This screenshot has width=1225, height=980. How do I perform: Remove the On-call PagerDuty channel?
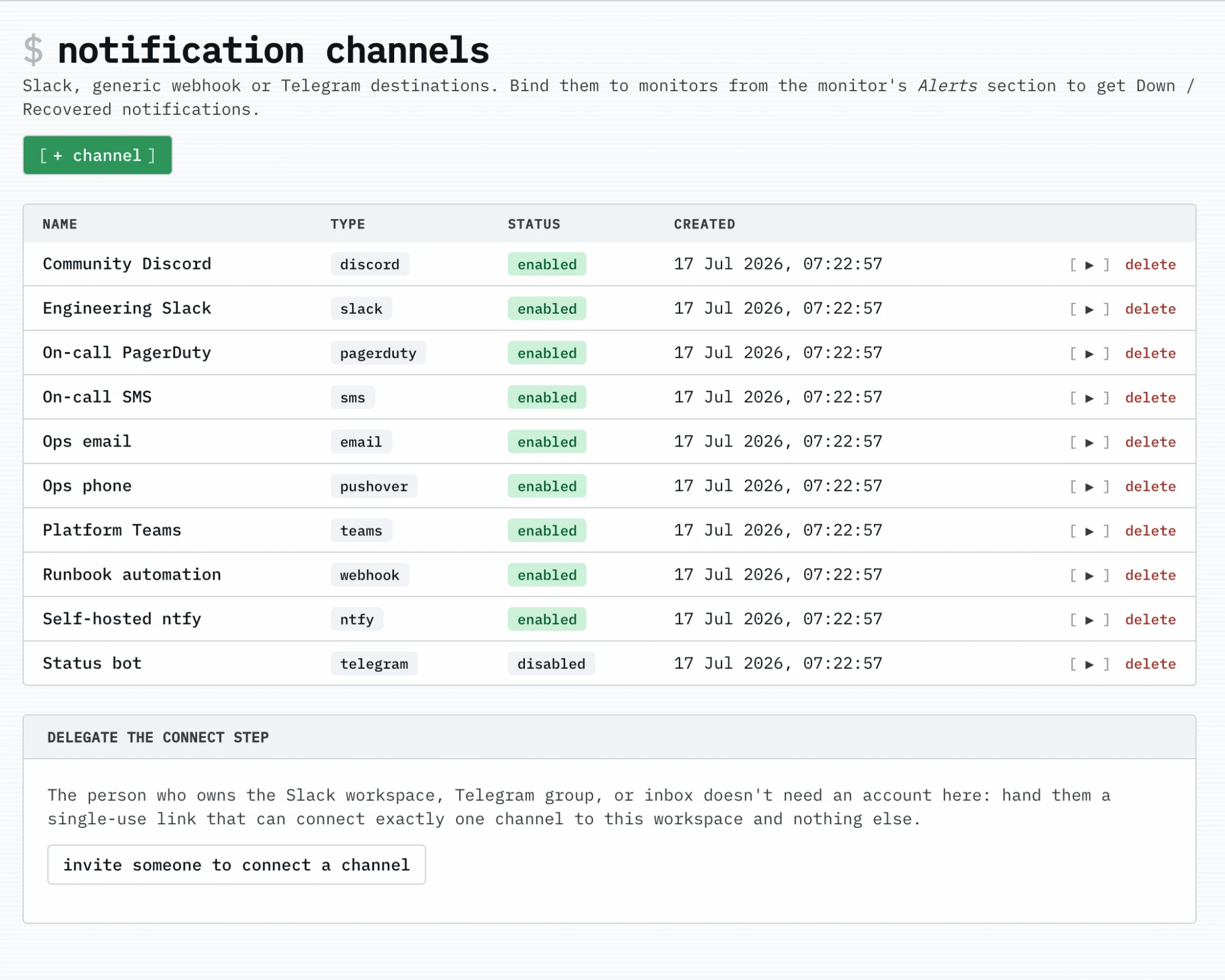[1150, 353]
